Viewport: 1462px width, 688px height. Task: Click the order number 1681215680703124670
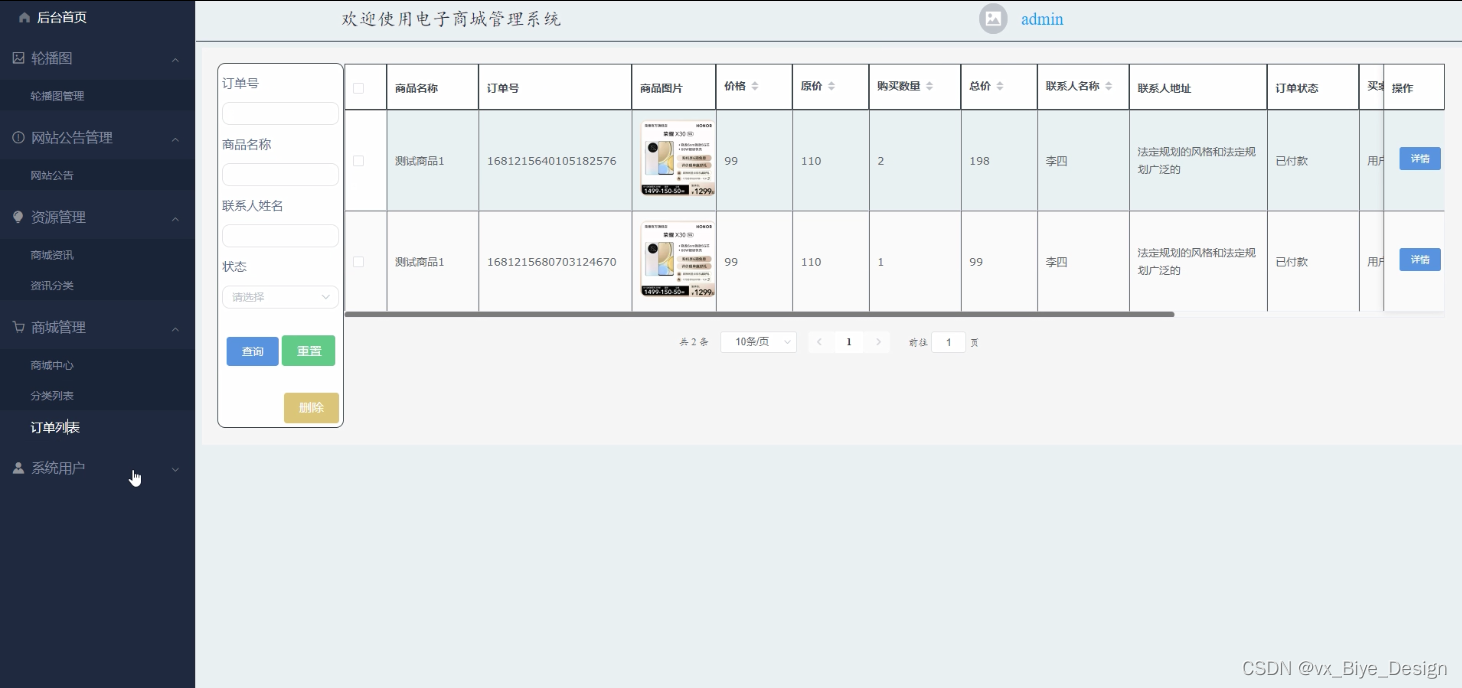point(551,262)
